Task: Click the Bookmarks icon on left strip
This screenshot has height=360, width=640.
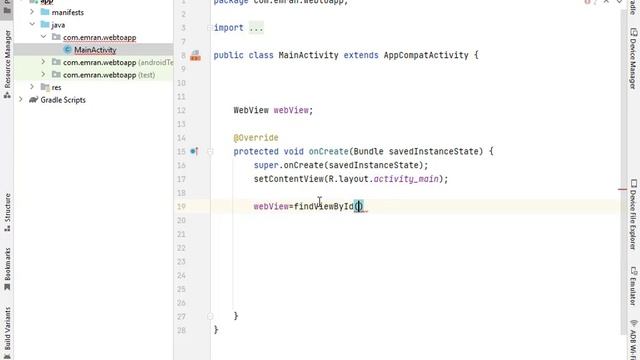Action: click(7, 287)
